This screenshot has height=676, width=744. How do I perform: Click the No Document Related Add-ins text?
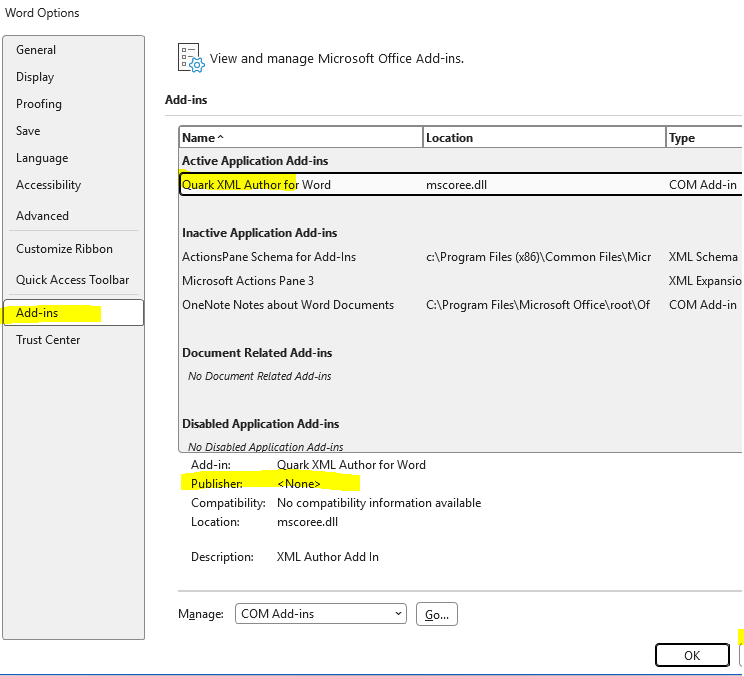click(x=260, y=376)
